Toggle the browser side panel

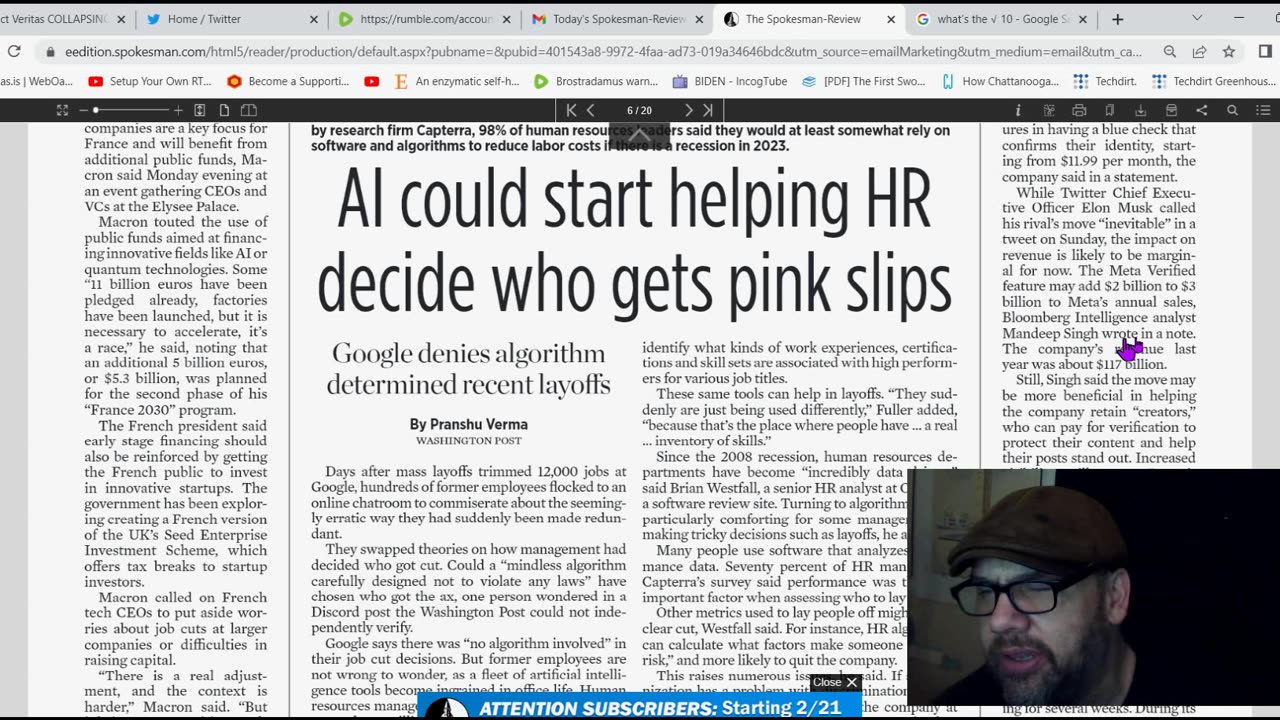tap(1266, 51)
